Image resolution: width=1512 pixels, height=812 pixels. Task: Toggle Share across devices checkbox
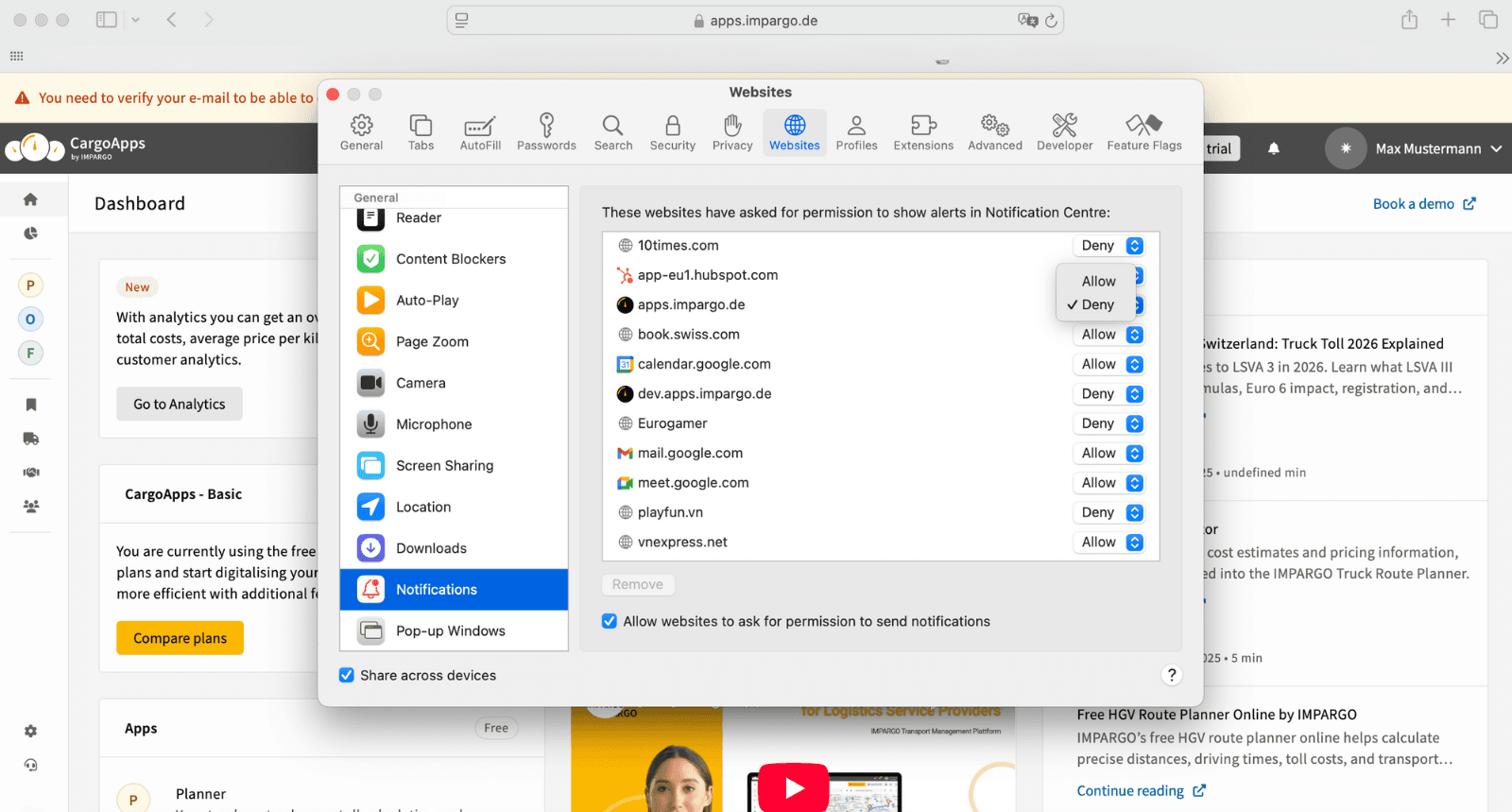(x=347, y=675)
